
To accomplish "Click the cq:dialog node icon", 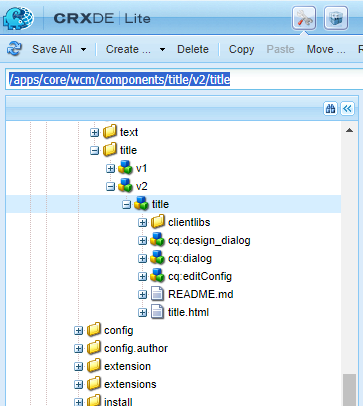I will click(158, 258).
